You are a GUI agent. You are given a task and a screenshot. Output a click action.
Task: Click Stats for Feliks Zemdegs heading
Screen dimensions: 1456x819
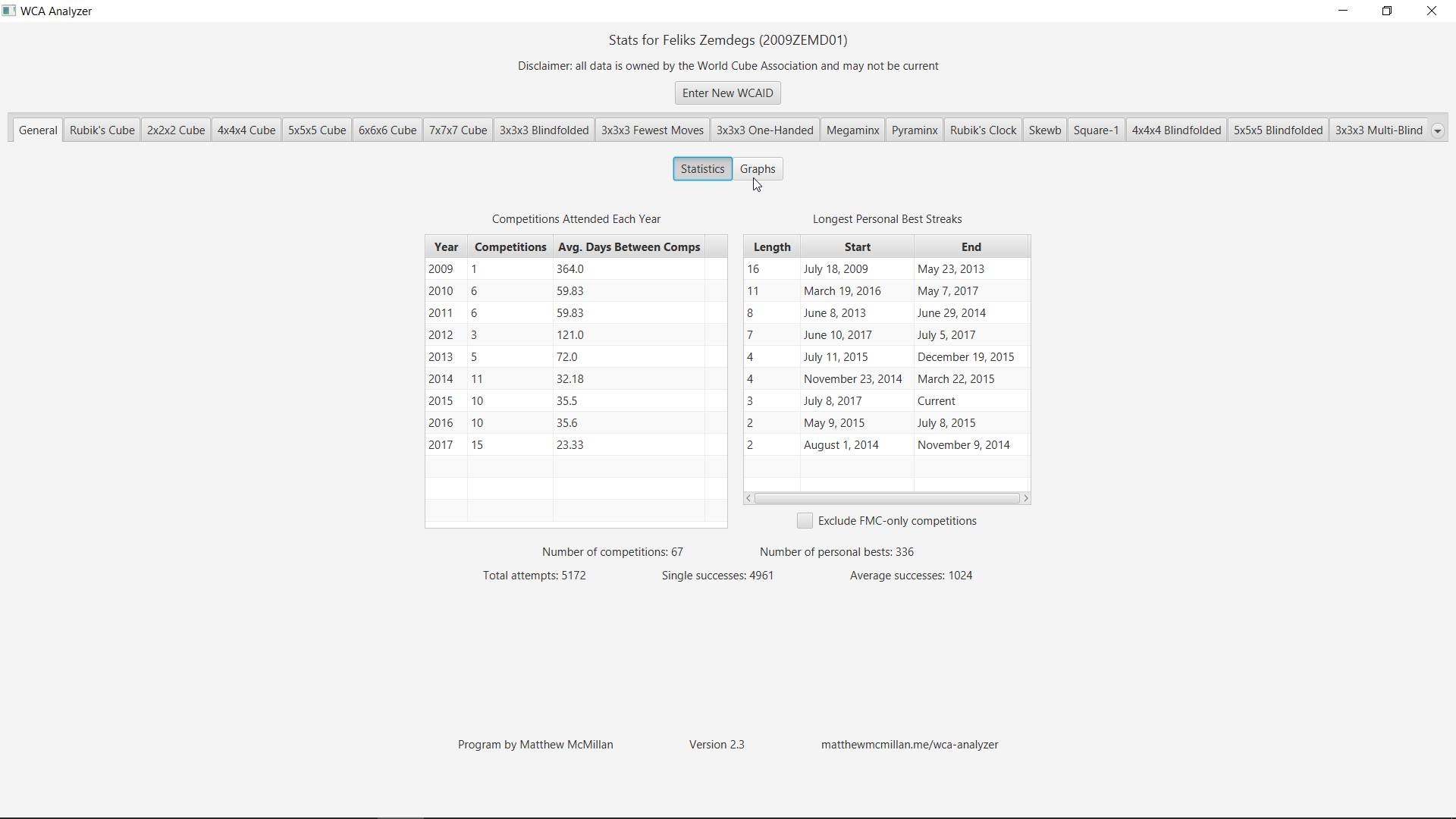pos(728,40)
